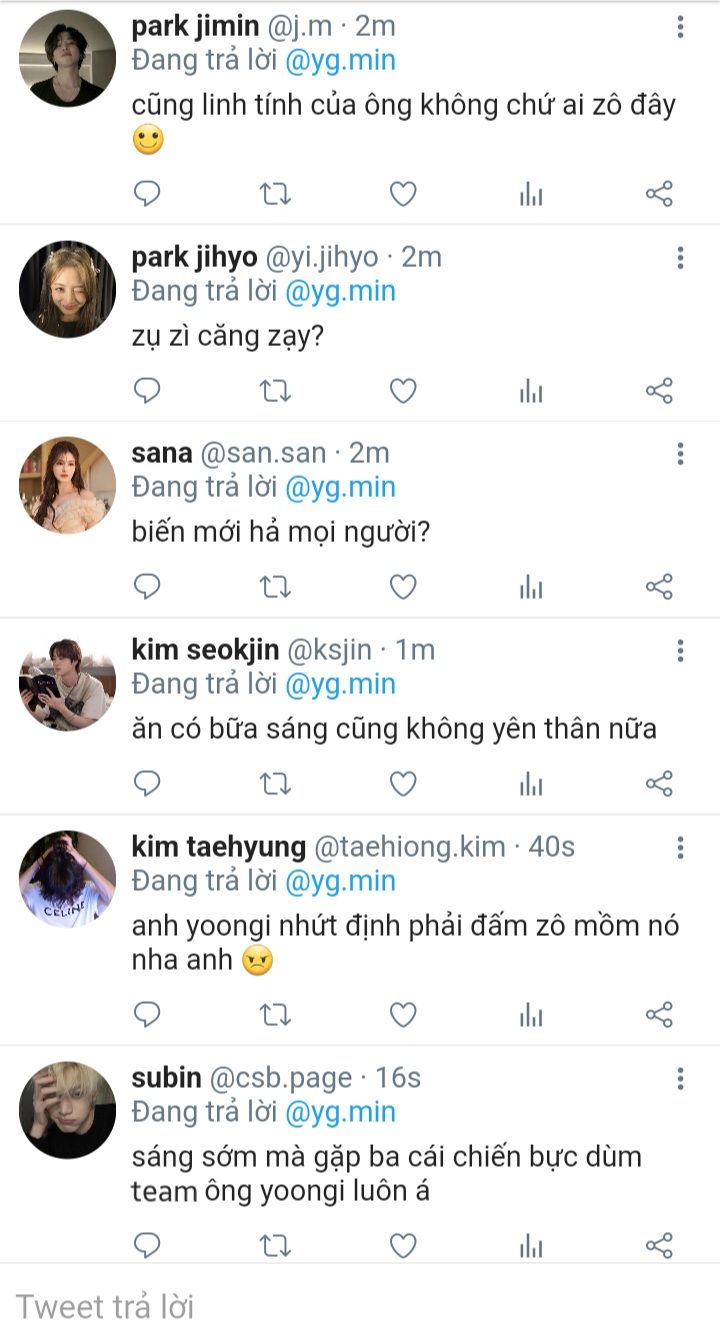Like kim seokjin's breakfast tweet

coord(402,784)
